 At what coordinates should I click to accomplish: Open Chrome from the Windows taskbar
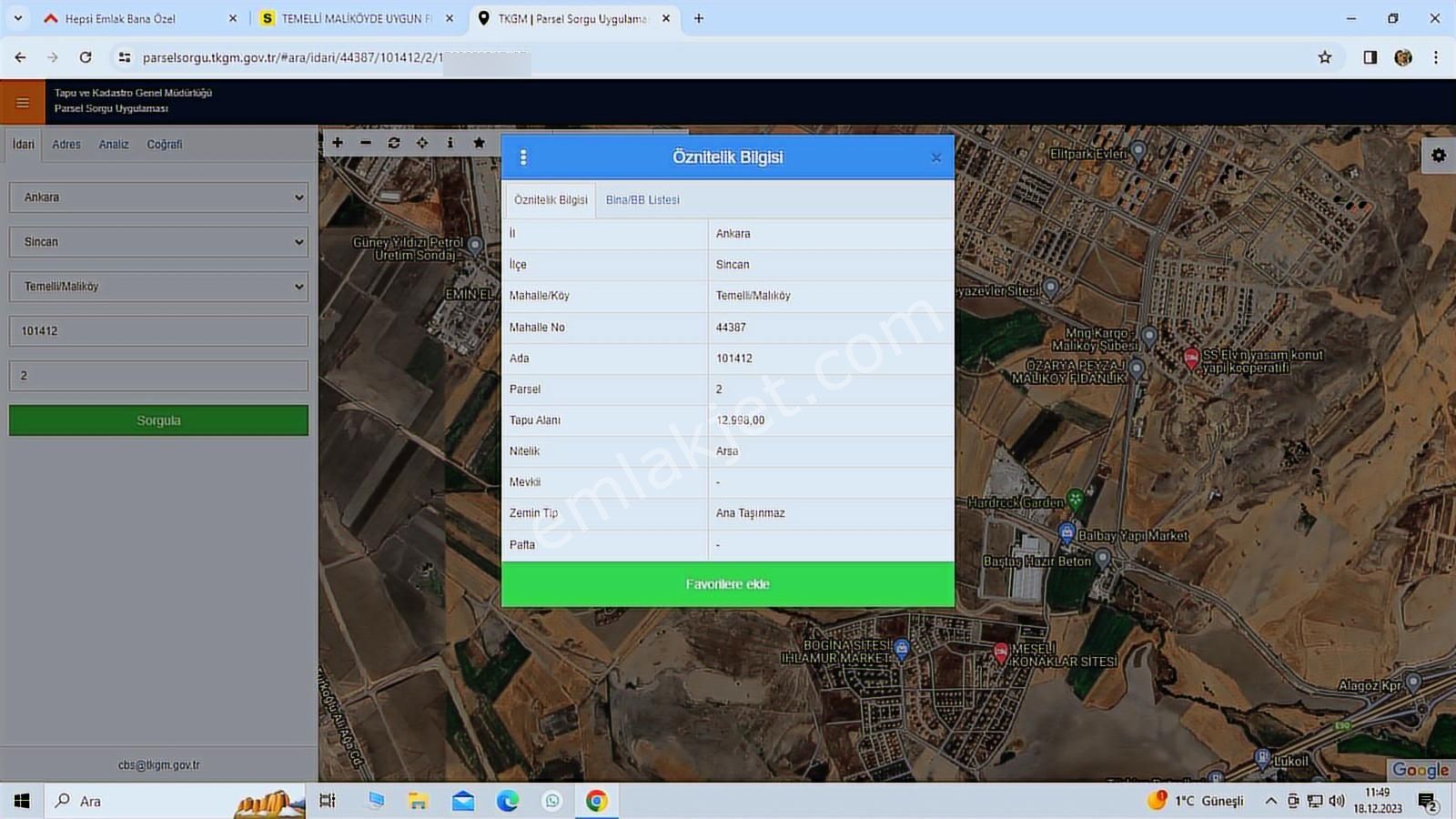(597, 801)
